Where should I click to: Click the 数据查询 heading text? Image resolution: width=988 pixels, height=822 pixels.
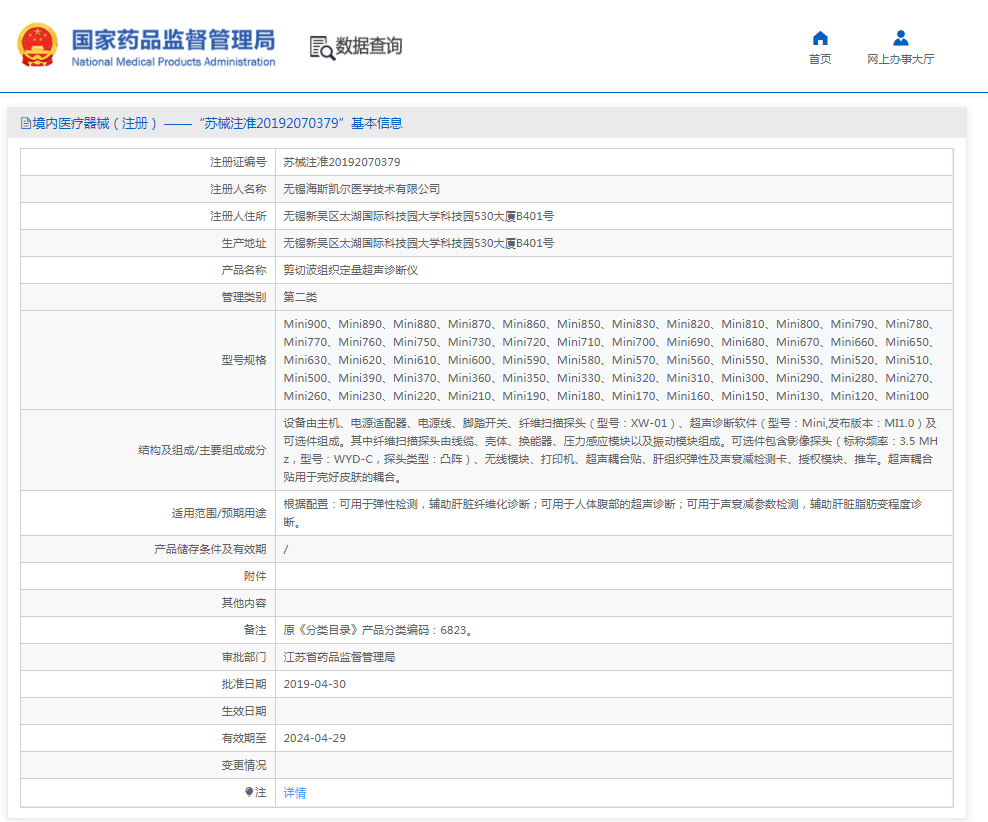368,46
